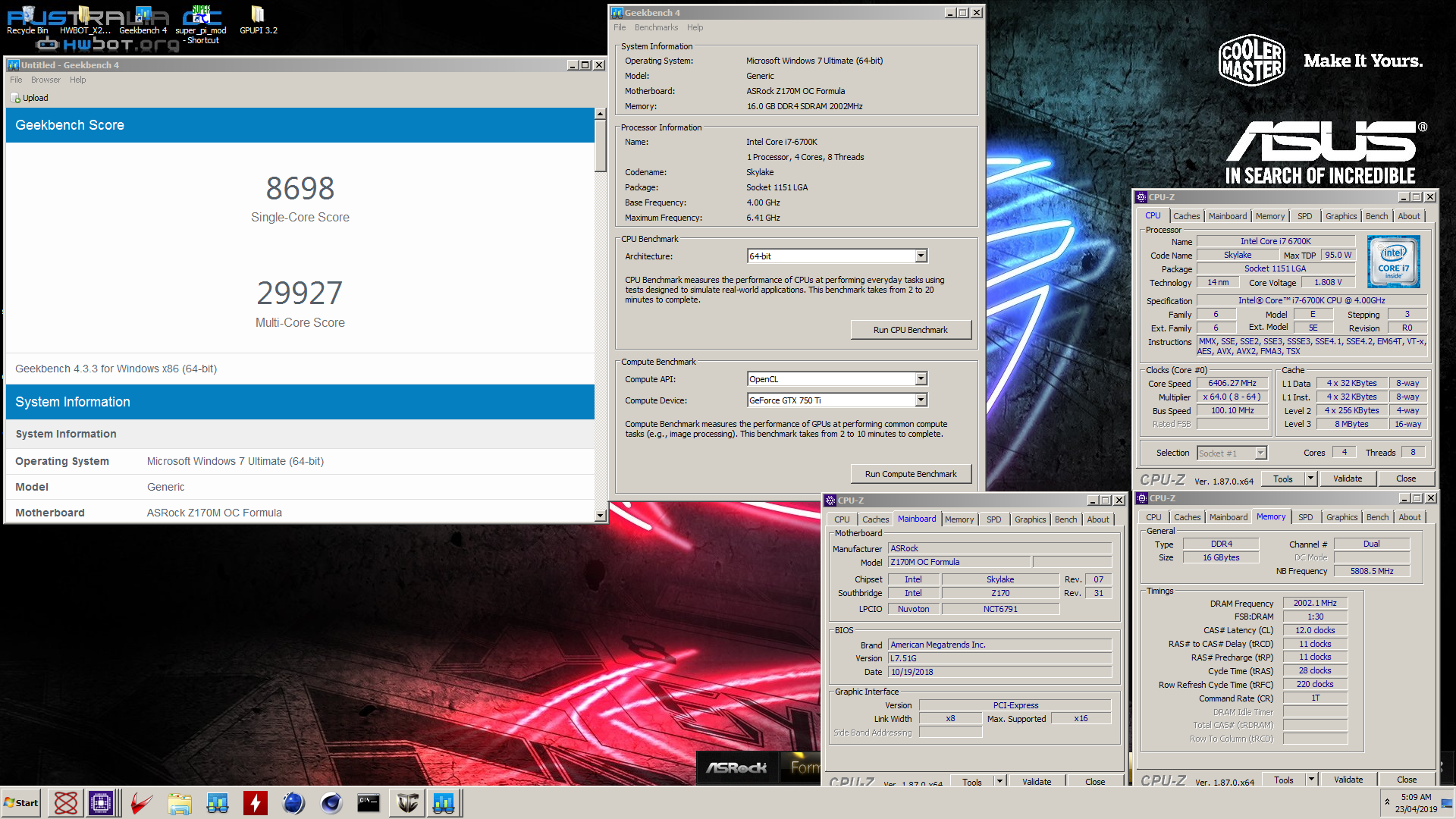Switch to the purple CPU-Z taskbar button
Screen dimensions: 1456x819
pyautogui.click(x=102, y=803)
